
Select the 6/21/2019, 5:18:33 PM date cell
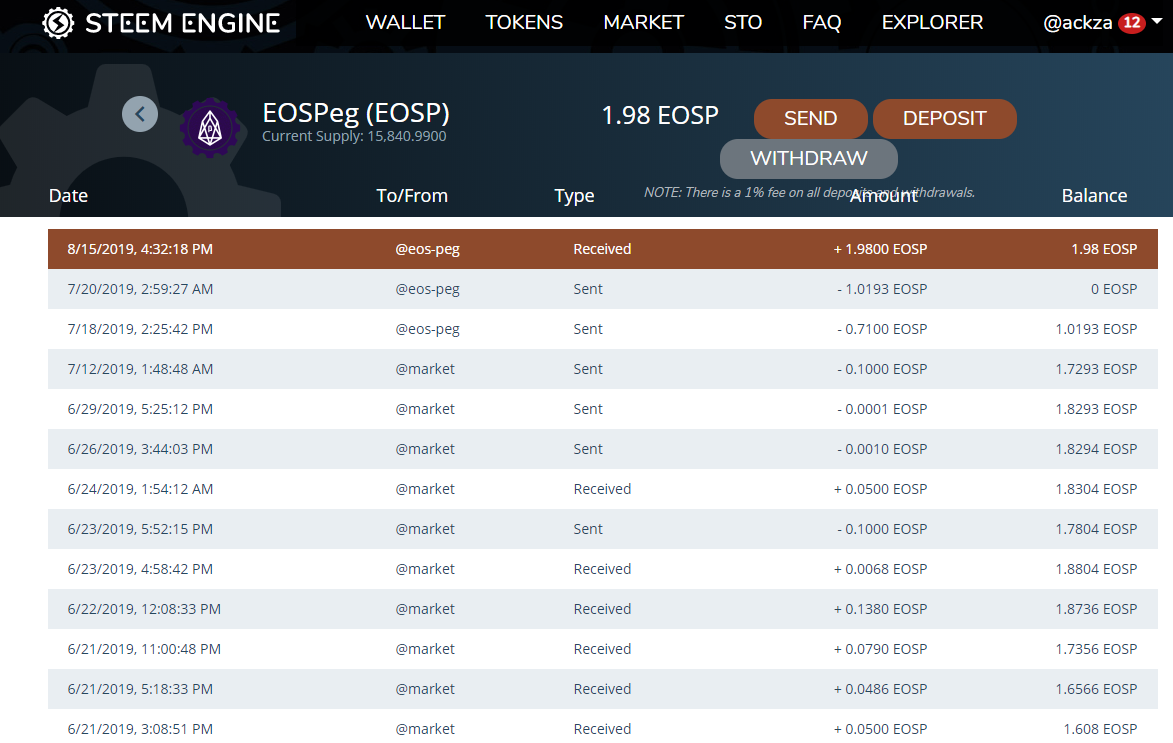coord(140,689)
